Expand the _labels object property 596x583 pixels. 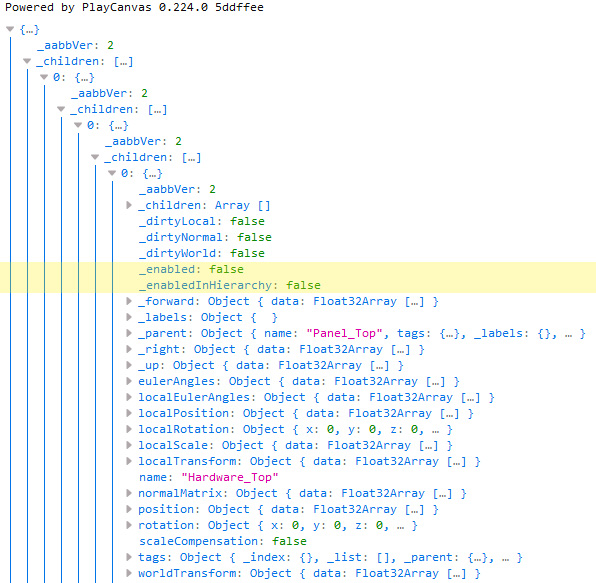click(x=129, y=317)
